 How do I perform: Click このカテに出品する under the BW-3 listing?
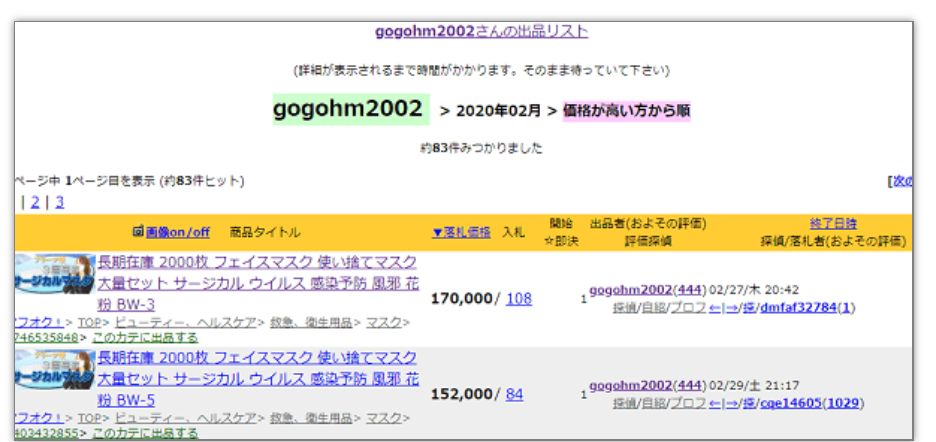145,337
